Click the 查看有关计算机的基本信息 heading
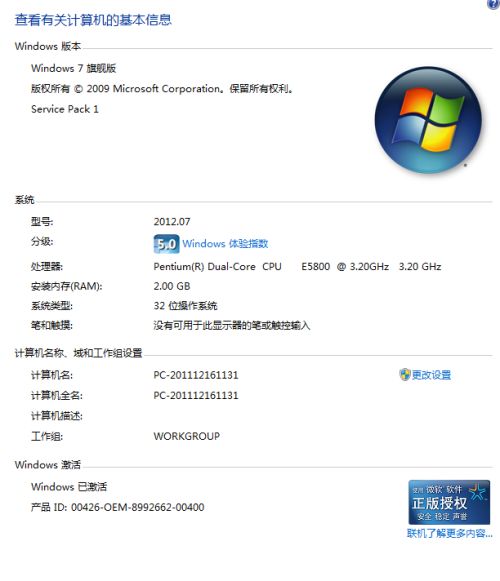This screenshot has height=581, width=500. point(93,20)
